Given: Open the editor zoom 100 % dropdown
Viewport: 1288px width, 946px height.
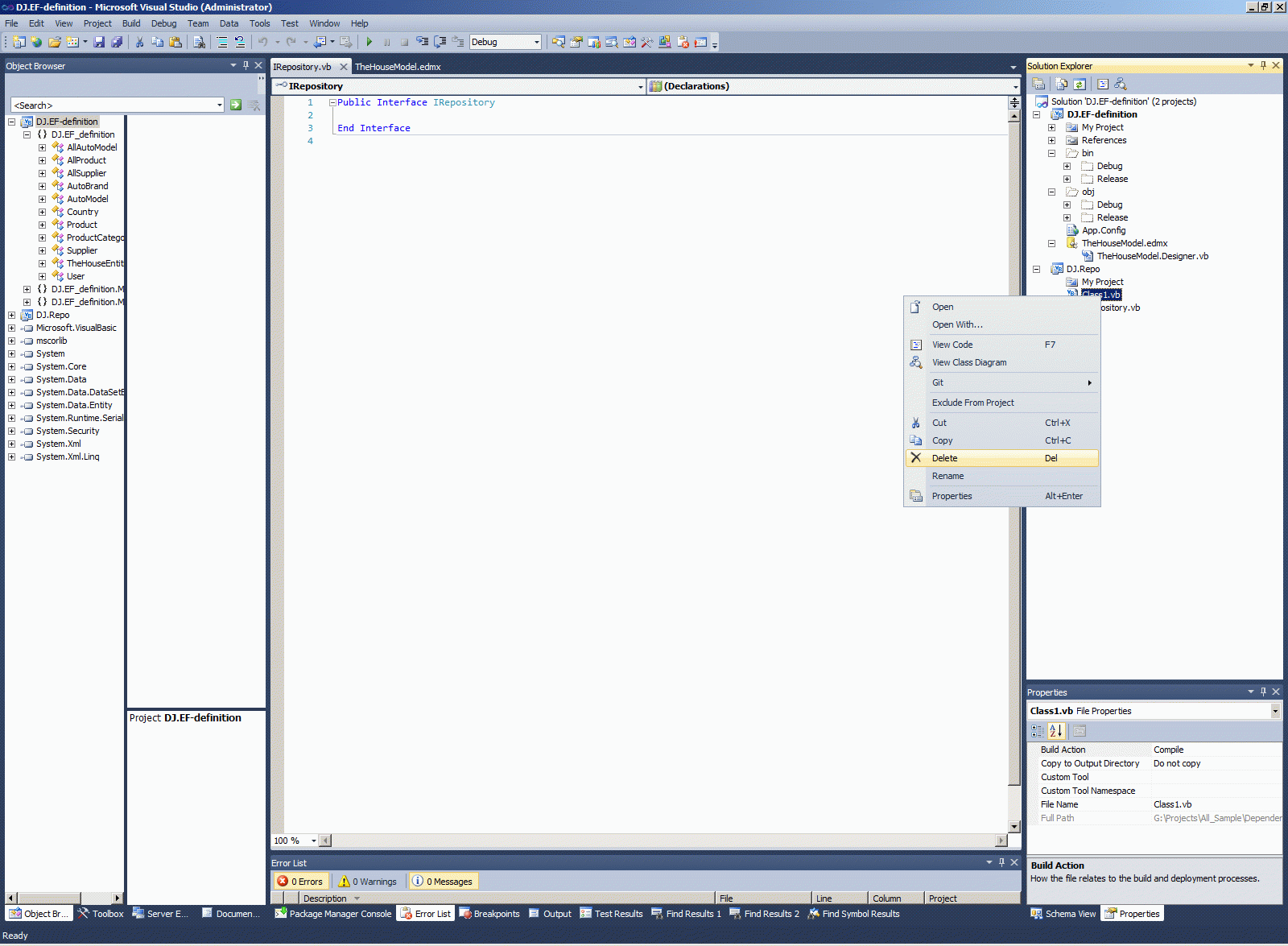Looking at the screenshot, I should click(x=314, y=841).
